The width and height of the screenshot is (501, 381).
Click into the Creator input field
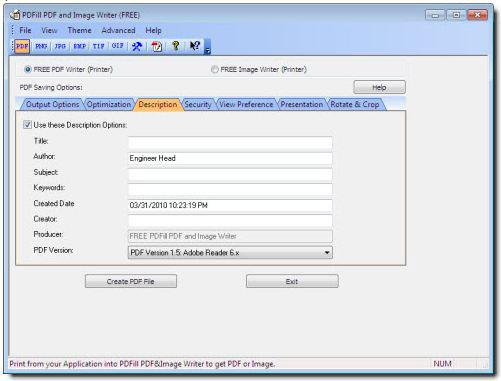(230, 221)
